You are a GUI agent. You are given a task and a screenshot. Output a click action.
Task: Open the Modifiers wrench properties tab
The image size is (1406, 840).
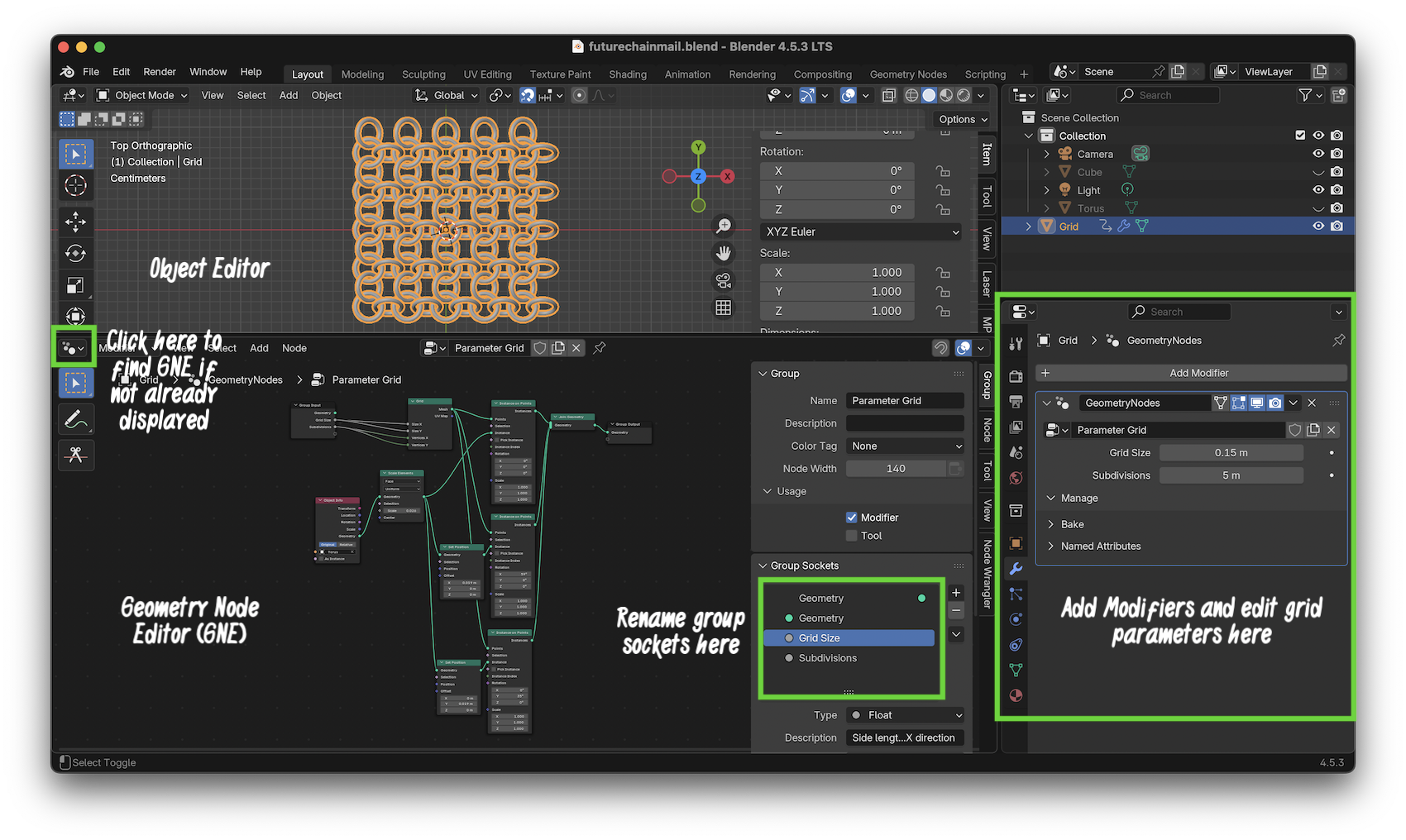tap(1016, 569)
